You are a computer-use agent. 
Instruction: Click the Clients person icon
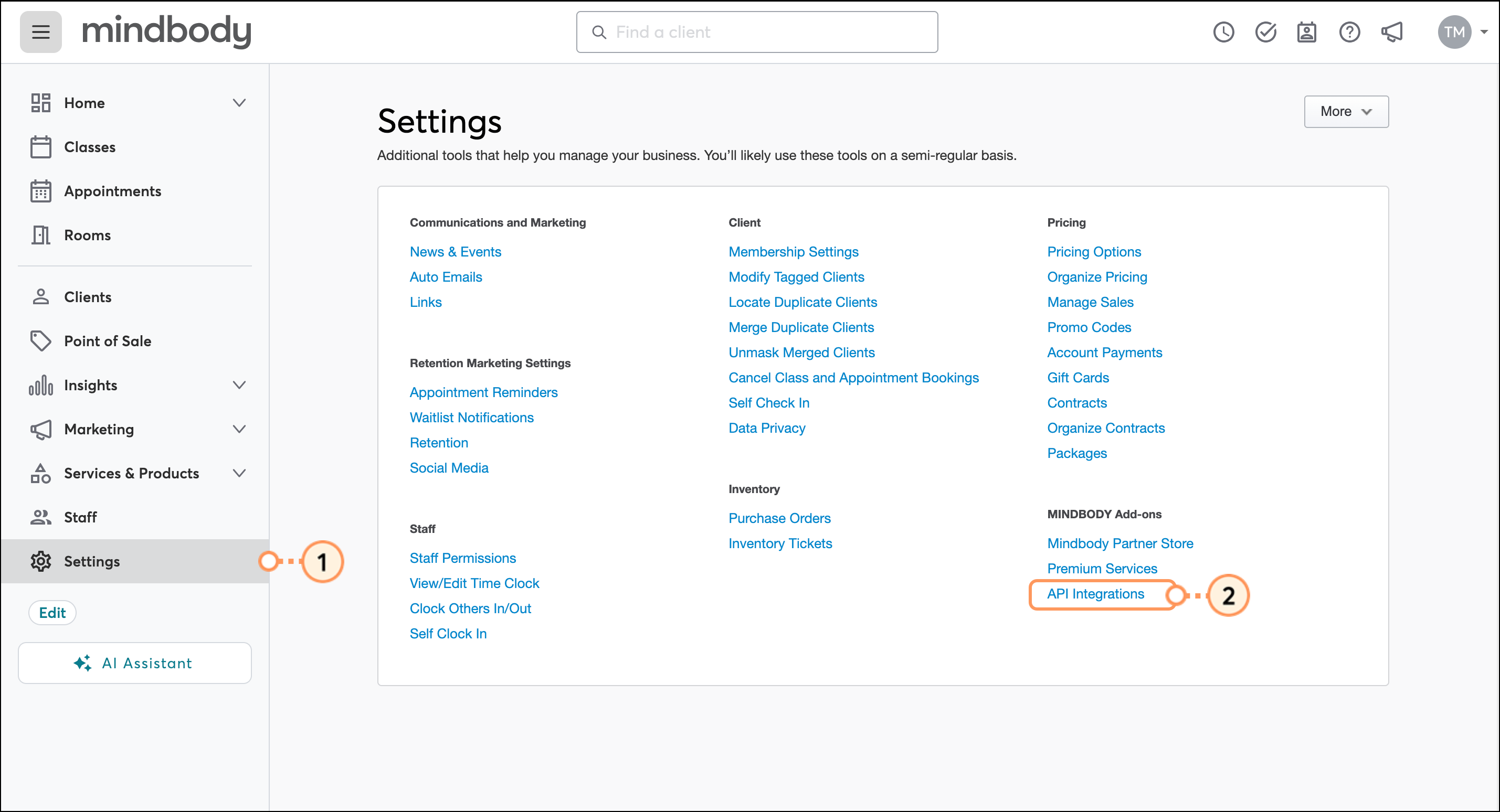41,297
